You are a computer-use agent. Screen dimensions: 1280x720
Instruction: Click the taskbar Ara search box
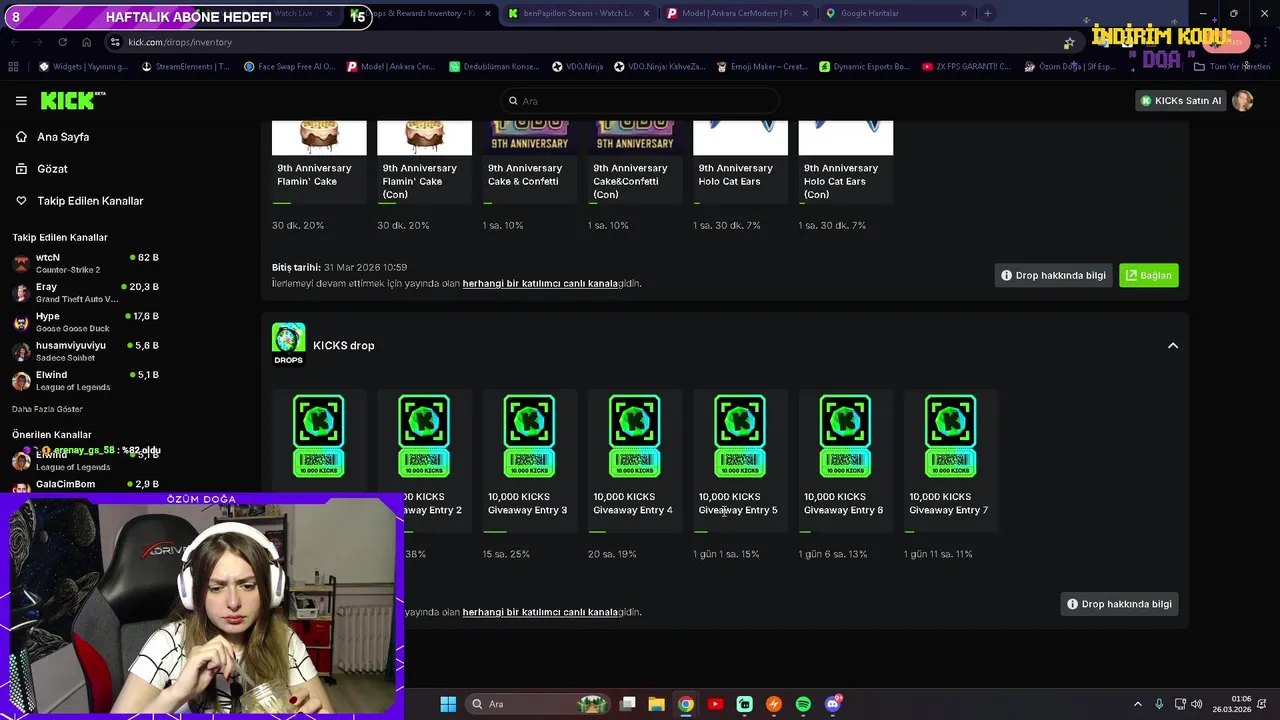pos(538,704)
